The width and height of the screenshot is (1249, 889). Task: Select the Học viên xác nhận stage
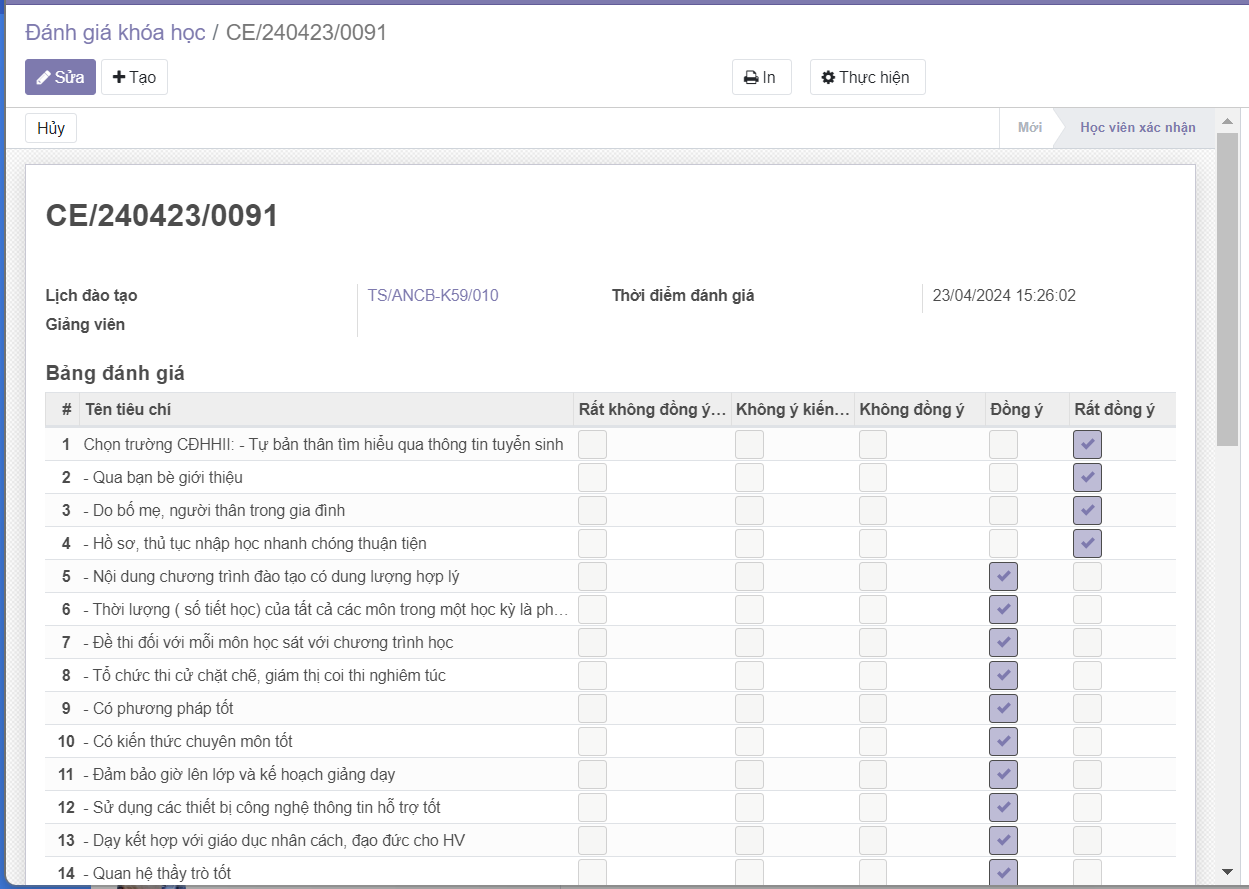point(1137,128)
